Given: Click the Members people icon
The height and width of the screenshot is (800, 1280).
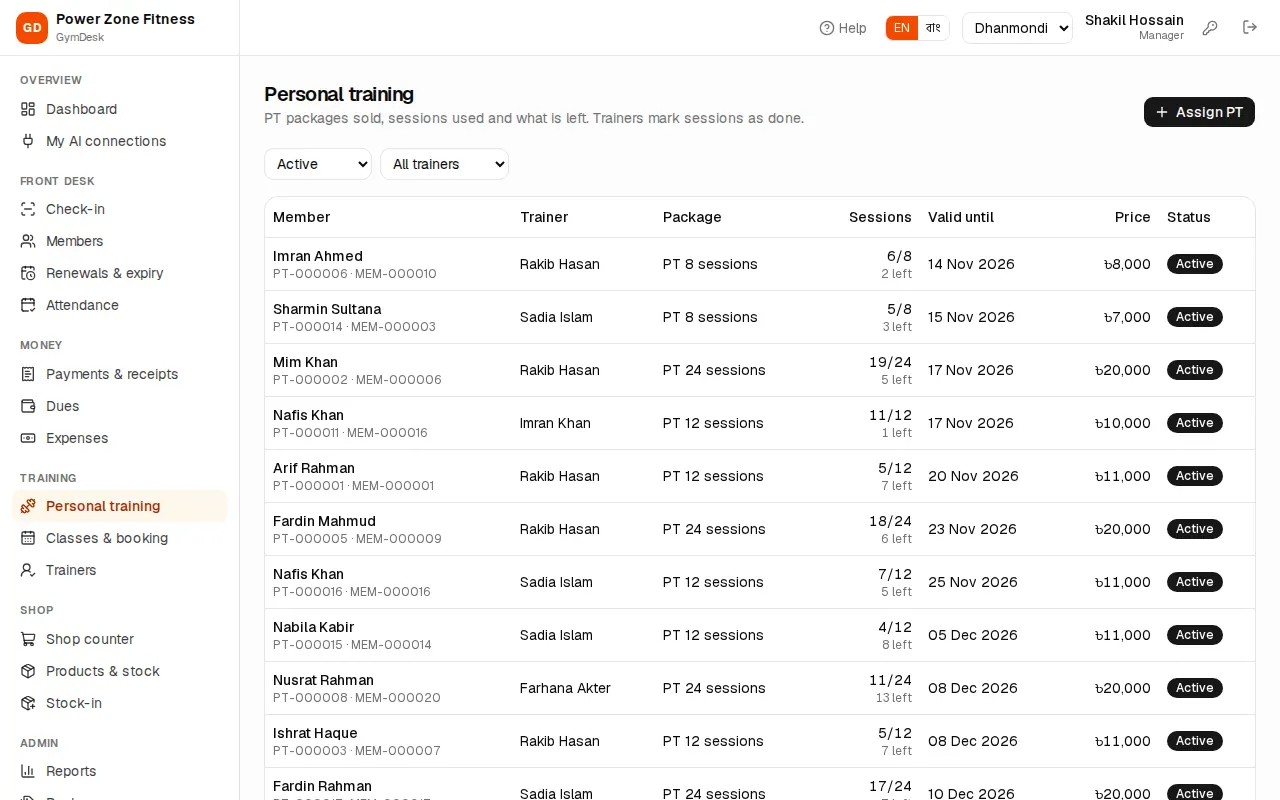Looking at the screenshot, I should pos(28,241).
